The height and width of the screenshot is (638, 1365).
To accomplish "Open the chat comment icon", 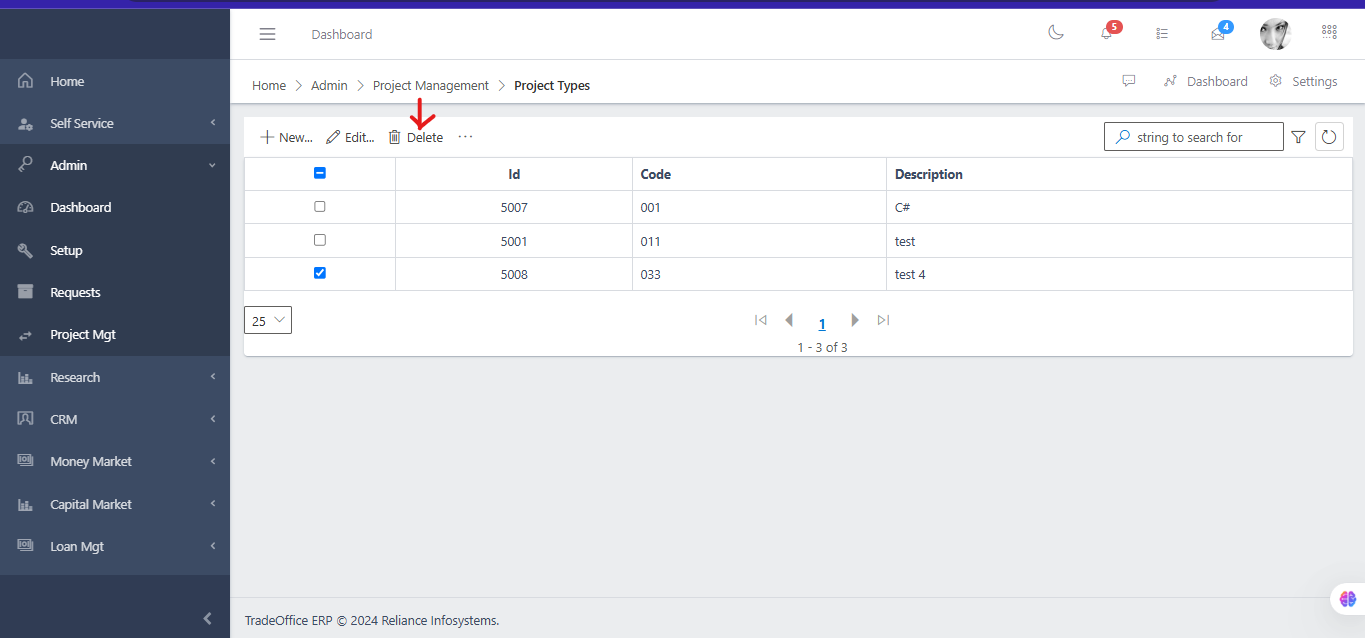I will pos(1129,81).
